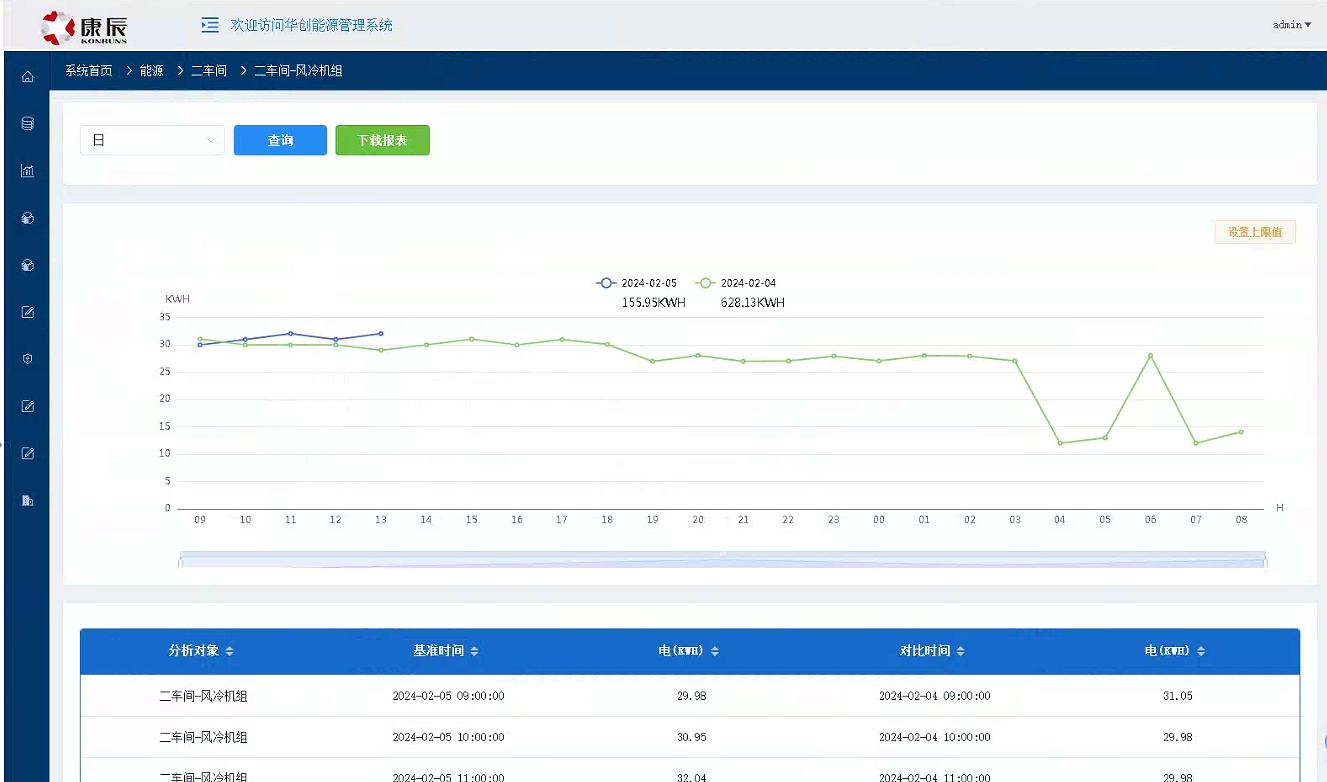Click the blue 查询 button
Screen dimensions: 1327x782
coord(280,141)
